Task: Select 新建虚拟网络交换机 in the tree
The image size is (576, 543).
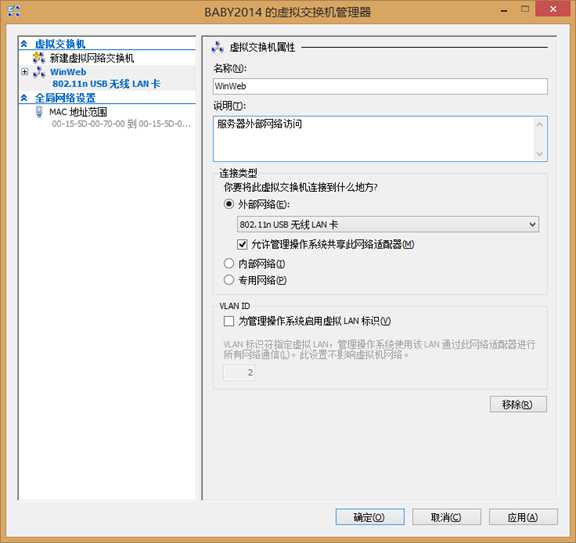Action: pos(92,58)
